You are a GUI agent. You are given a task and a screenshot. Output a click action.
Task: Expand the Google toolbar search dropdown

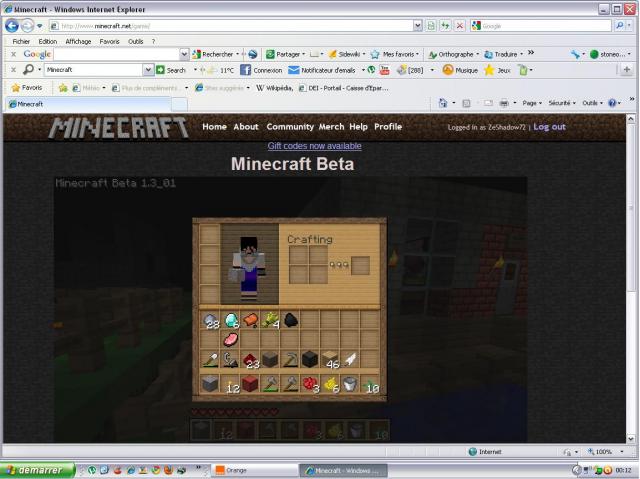(184, 54)
